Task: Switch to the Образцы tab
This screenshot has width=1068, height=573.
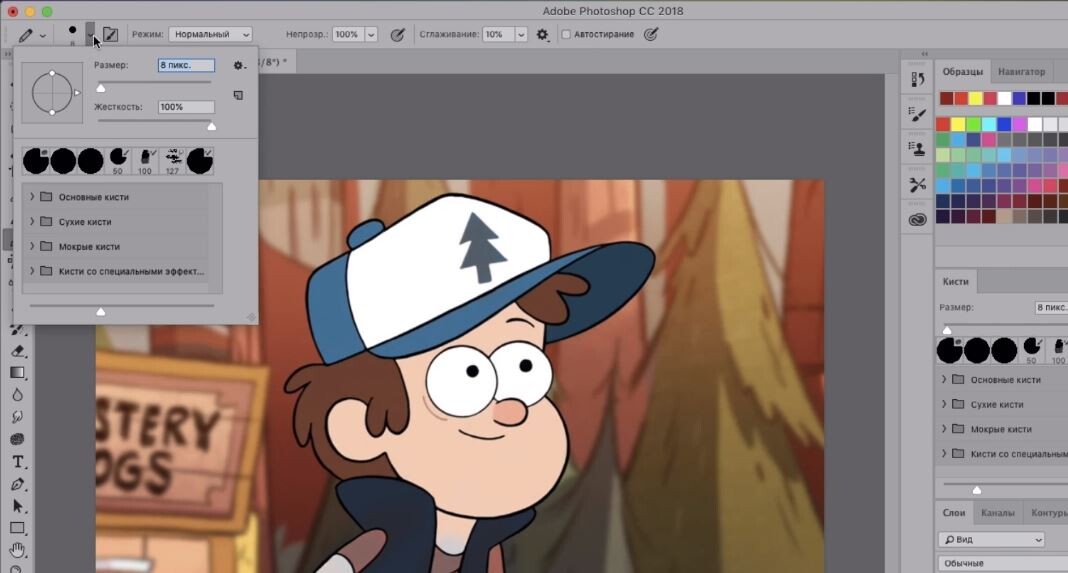Action: tap(962, 72)
